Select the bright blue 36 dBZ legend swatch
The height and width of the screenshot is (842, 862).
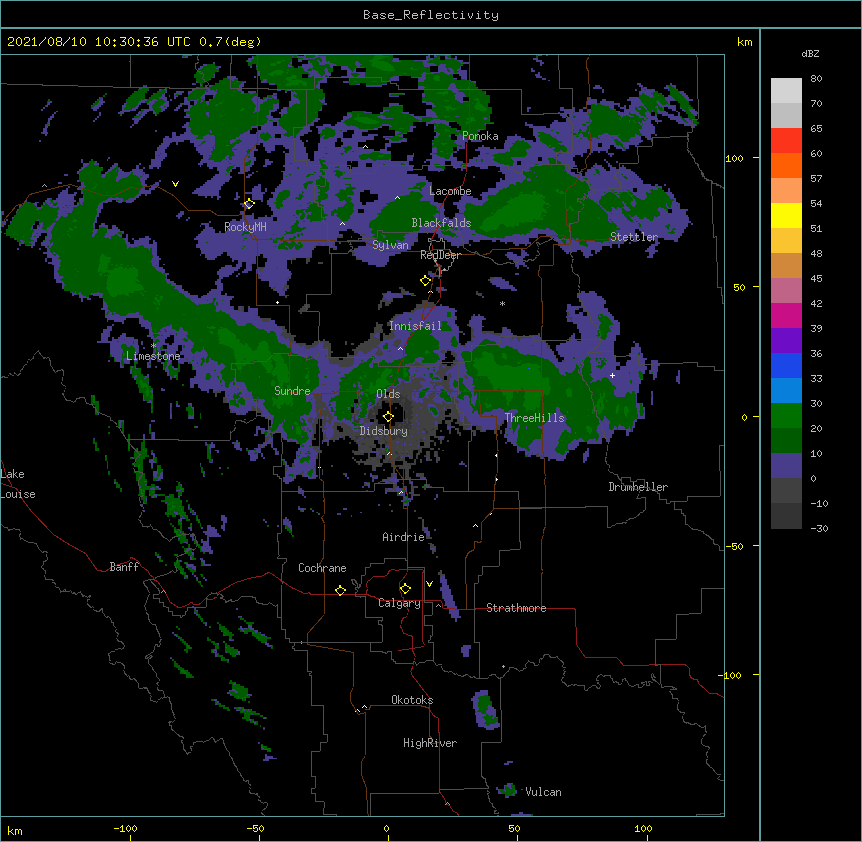[x=786, y=365]
